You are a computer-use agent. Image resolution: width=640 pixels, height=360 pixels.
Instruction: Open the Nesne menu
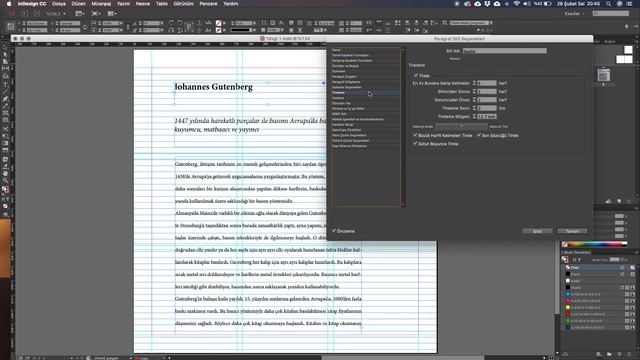(x=142, y=4)
